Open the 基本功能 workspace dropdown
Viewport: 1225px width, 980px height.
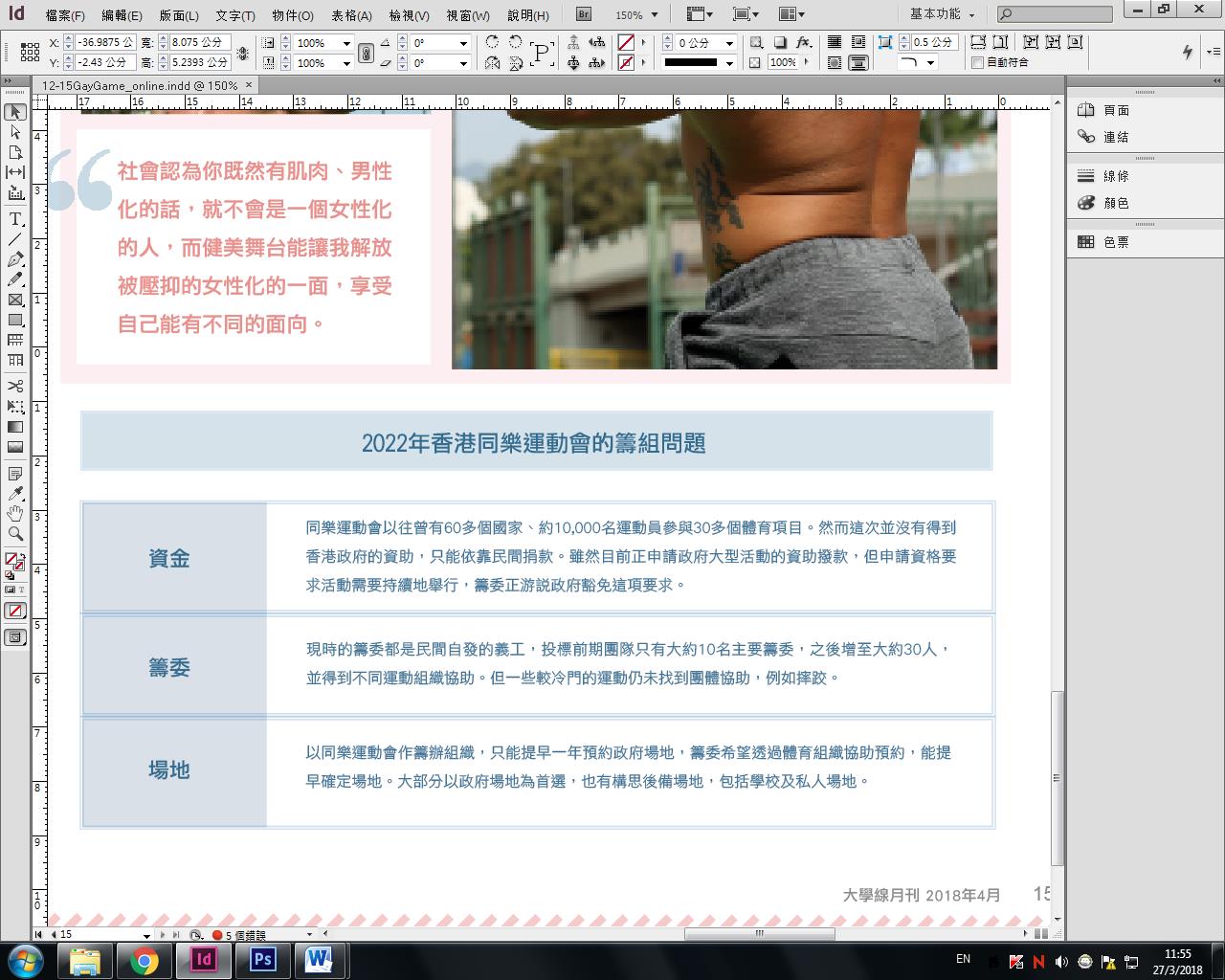coord(942,14)
